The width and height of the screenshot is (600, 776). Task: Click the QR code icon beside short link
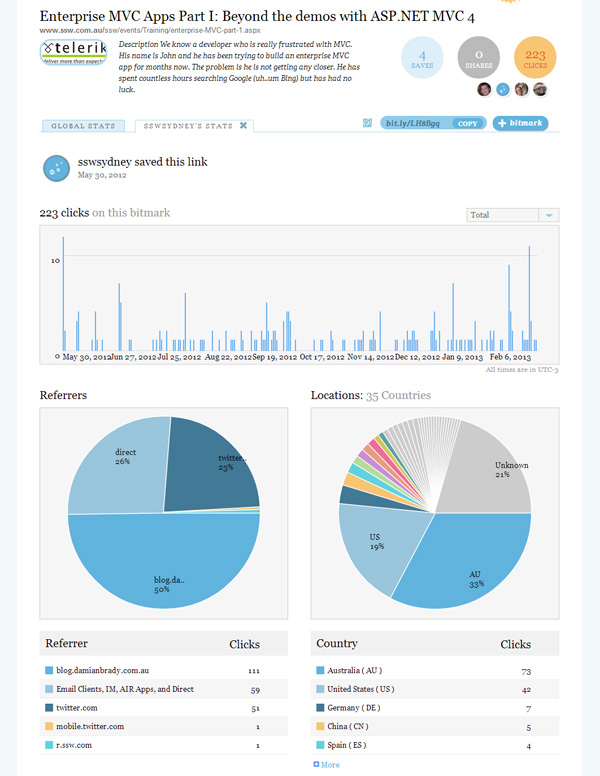click(368, 123)
